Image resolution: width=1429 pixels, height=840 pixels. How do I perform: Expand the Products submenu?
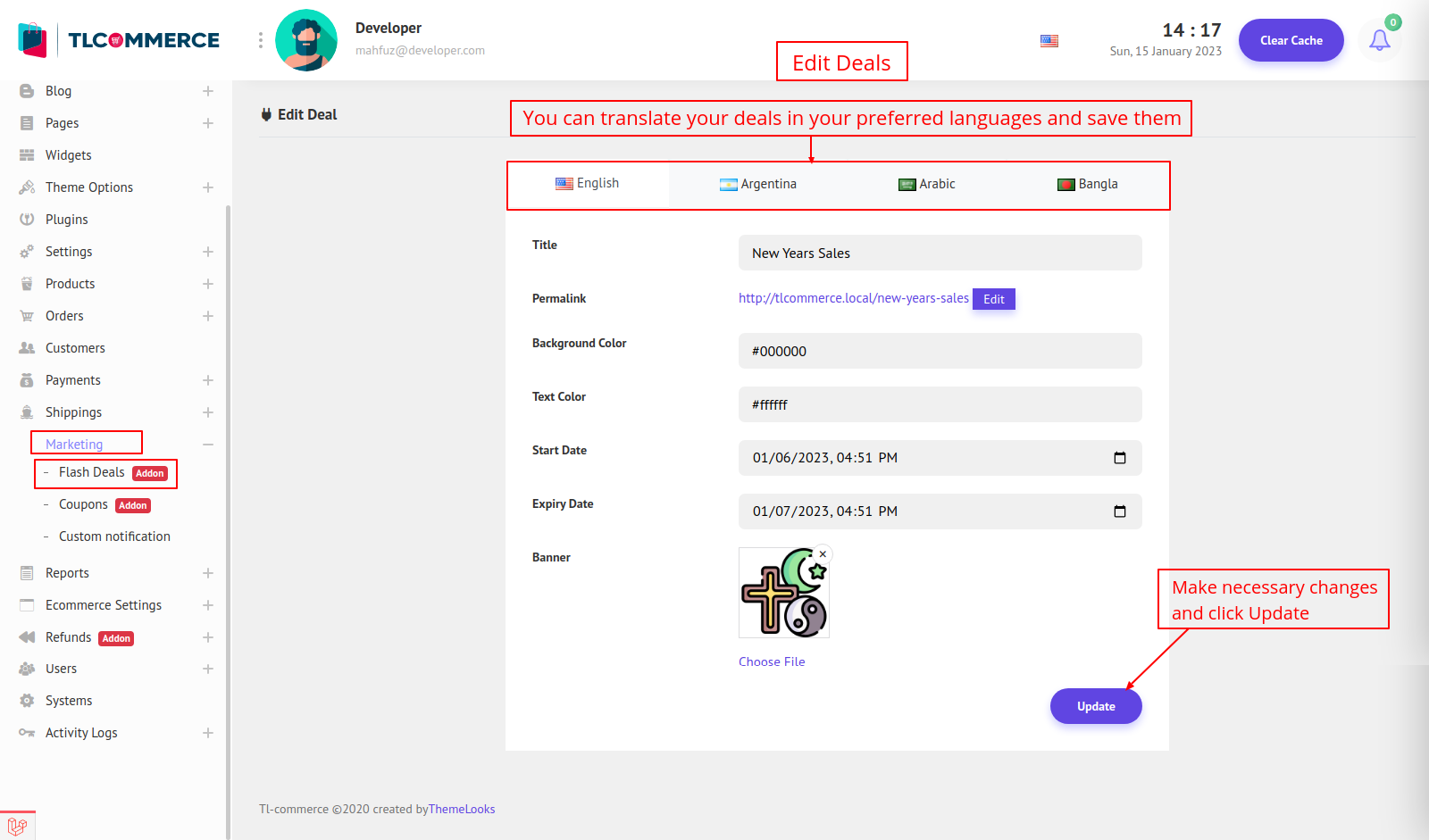(208, 284)
